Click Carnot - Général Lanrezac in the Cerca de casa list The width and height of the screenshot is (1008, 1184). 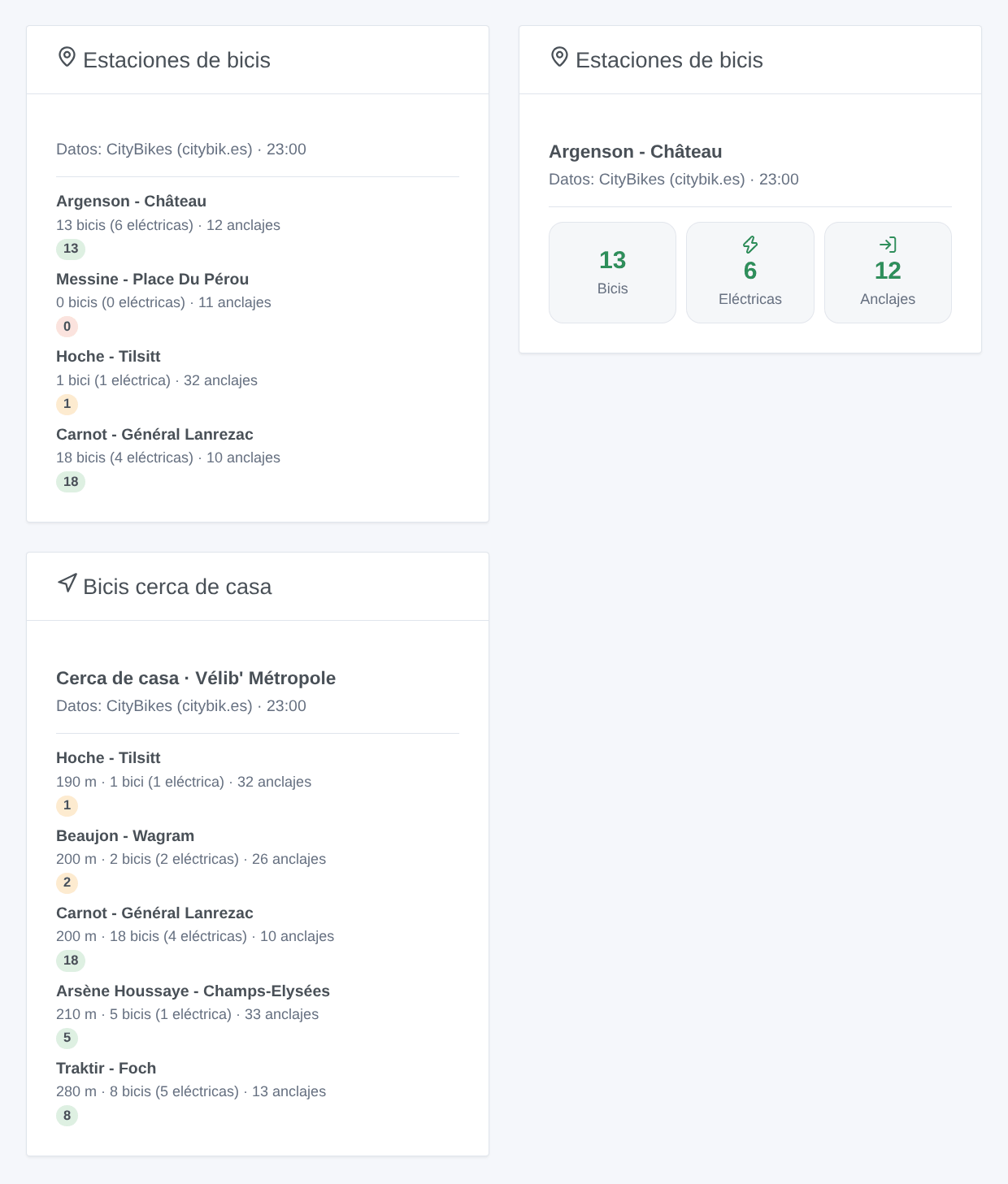(x=154, y=913)
